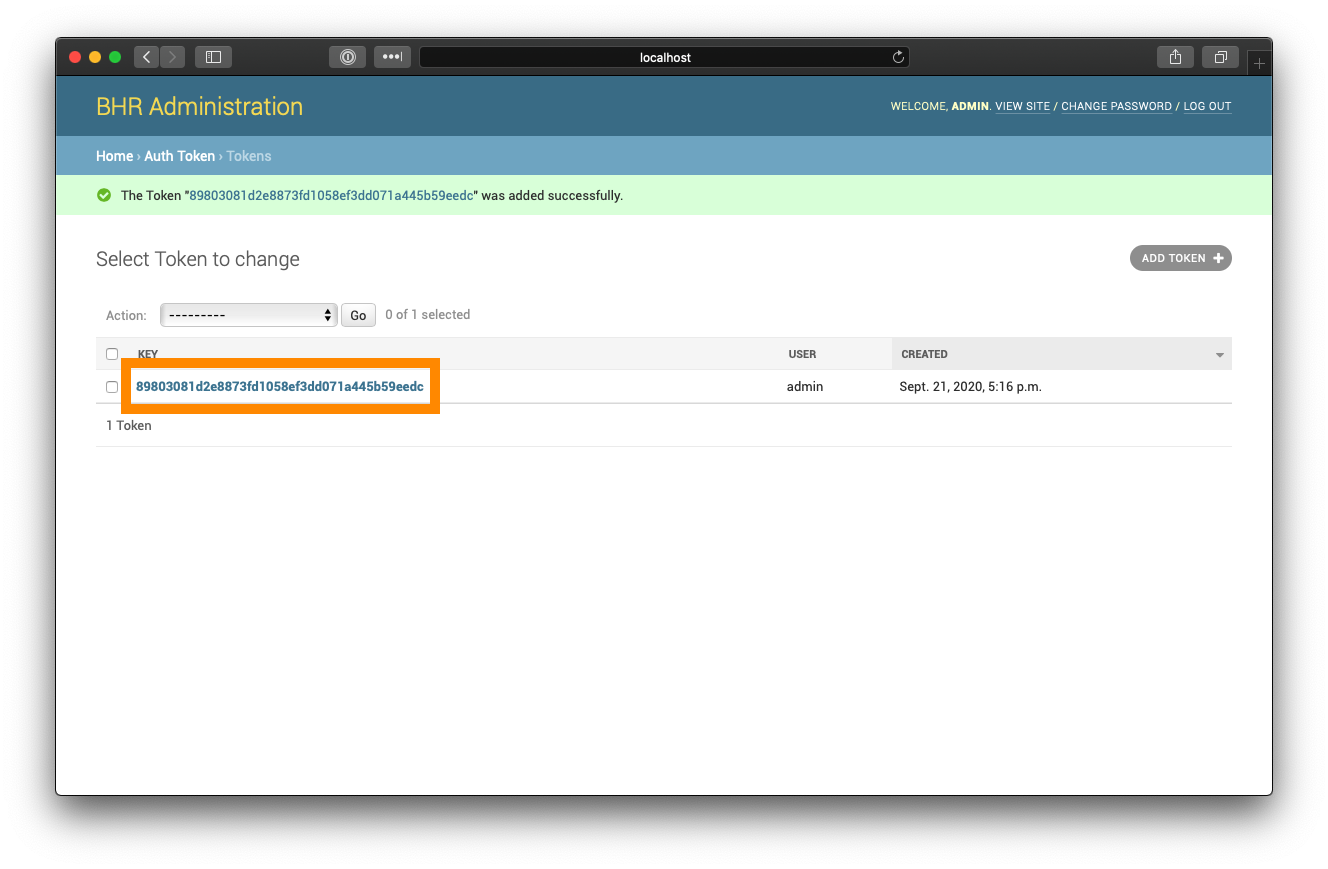
Task: Click the Sept. 21, 2020, 5:16 p.m. cell
Action: point(970,386)
